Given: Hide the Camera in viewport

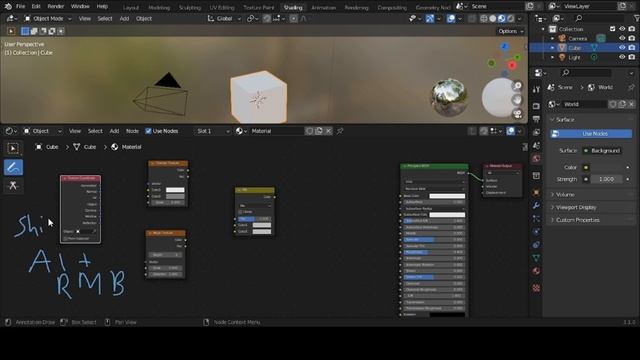Looking at the screenshot, I should (x=622, y=38).
